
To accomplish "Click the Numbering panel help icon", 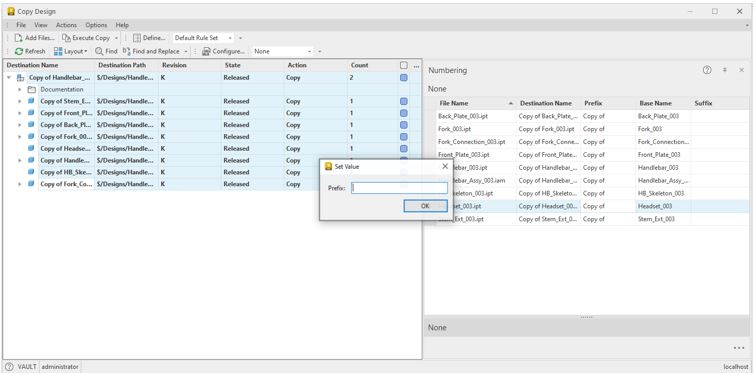I will coord(707,70).
